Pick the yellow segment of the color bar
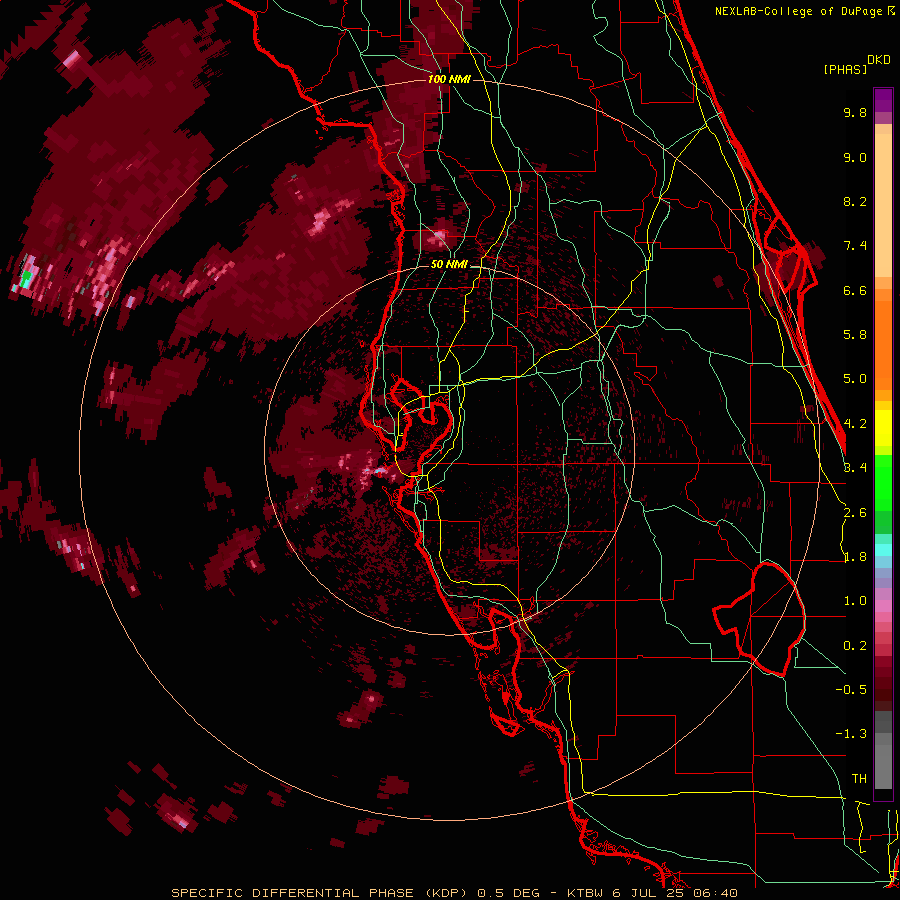Viewport: 900px width, 900px height. 883,428
